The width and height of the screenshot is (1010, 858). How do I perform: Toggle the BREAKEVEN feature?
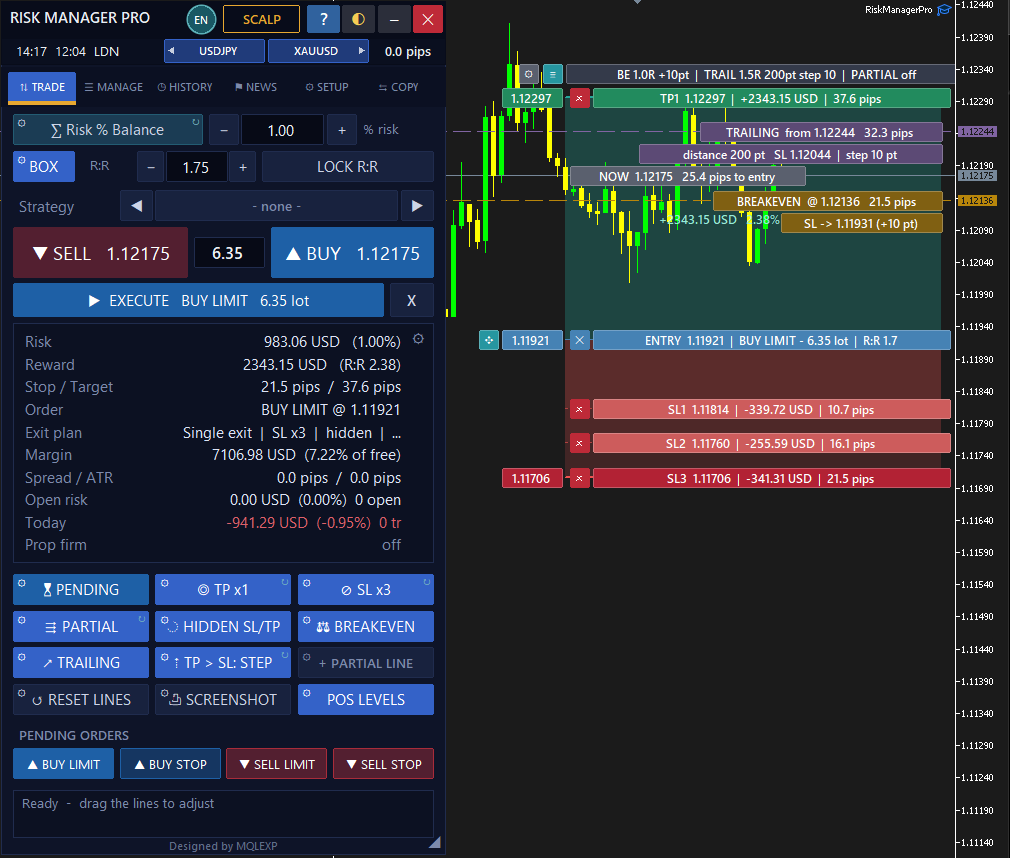[x=366, y=627]
